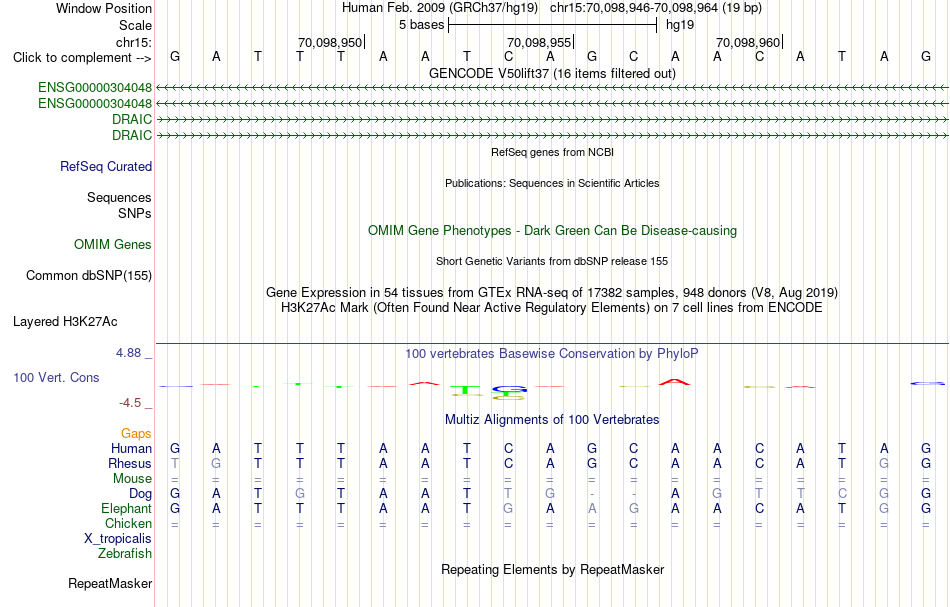Viewport: 950px width, 607px height.
Task: Click the Window Position label
Action: [104, 8]
